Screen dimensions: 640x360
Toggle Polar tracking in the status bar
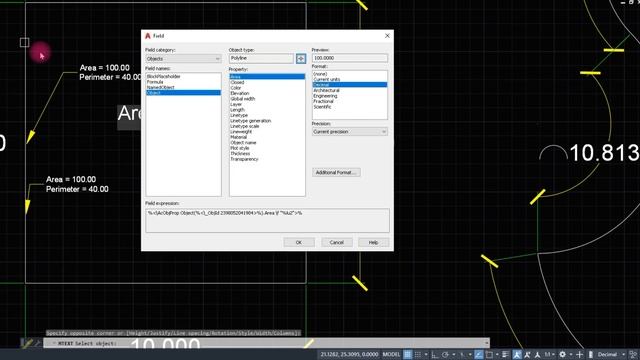445,354
